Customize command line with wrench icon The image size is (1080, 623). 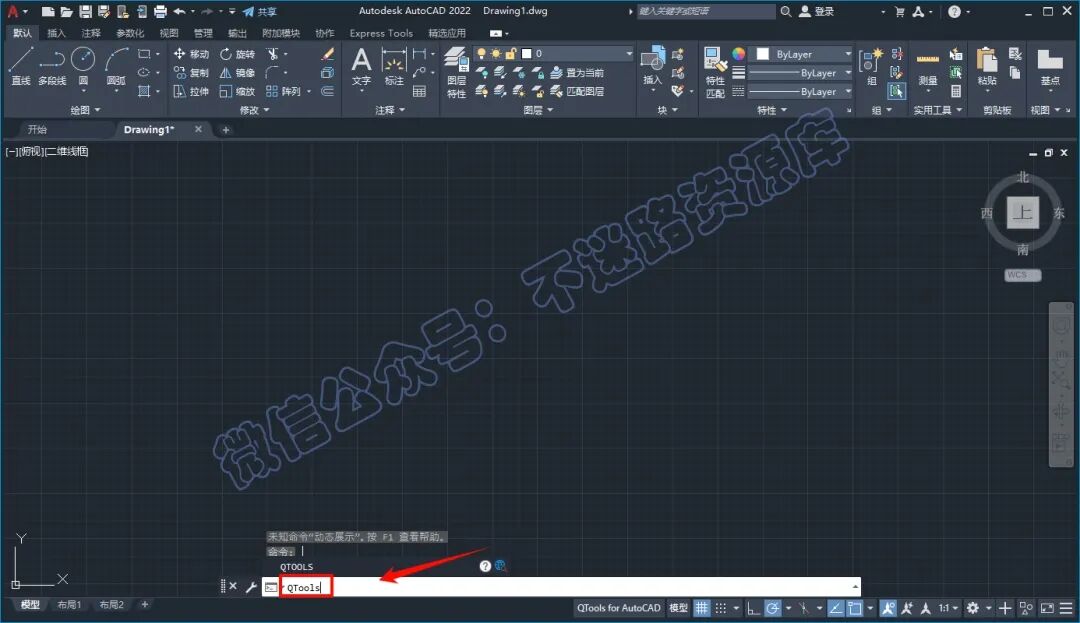(251, 587)
